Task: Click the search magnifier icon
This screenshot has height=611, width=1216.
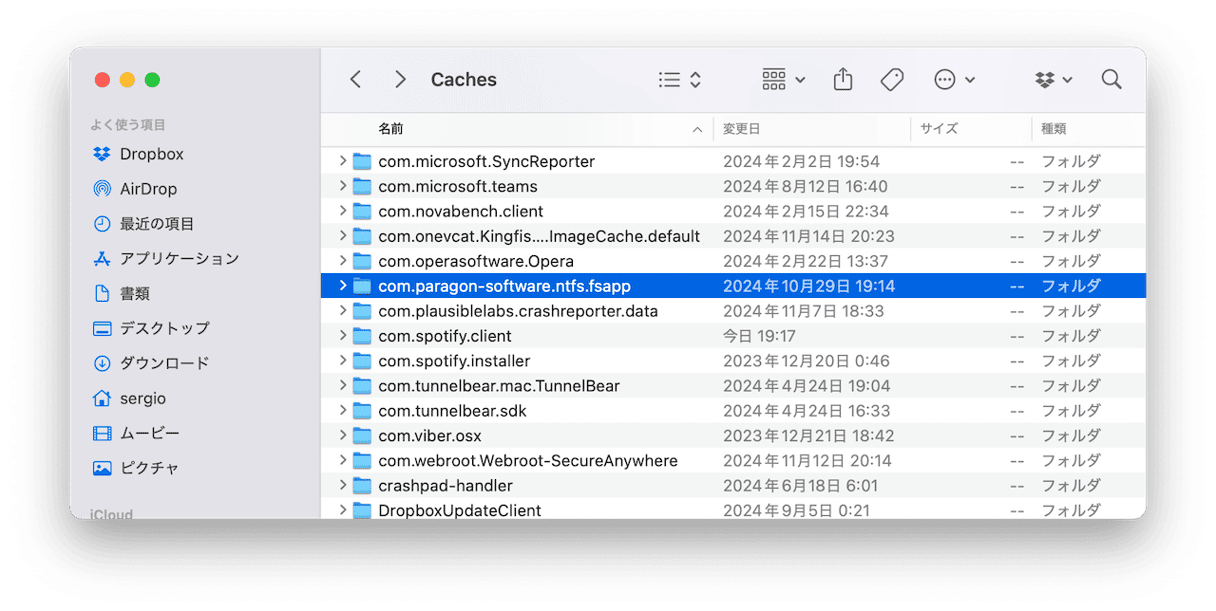Action: tap(1111, 80)
